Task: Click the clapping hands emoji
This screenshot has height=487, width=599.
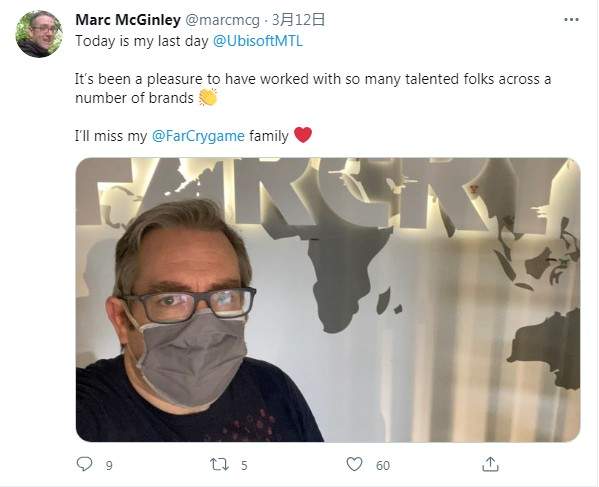Action: (x=208, y=97)
